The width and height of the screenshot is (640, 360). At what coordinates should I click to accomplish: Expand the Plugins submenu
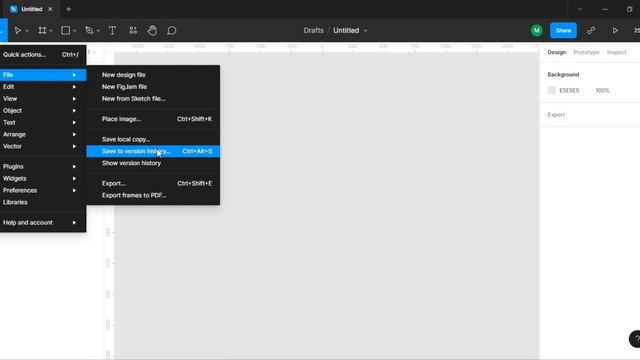click(x=43, y=166)
